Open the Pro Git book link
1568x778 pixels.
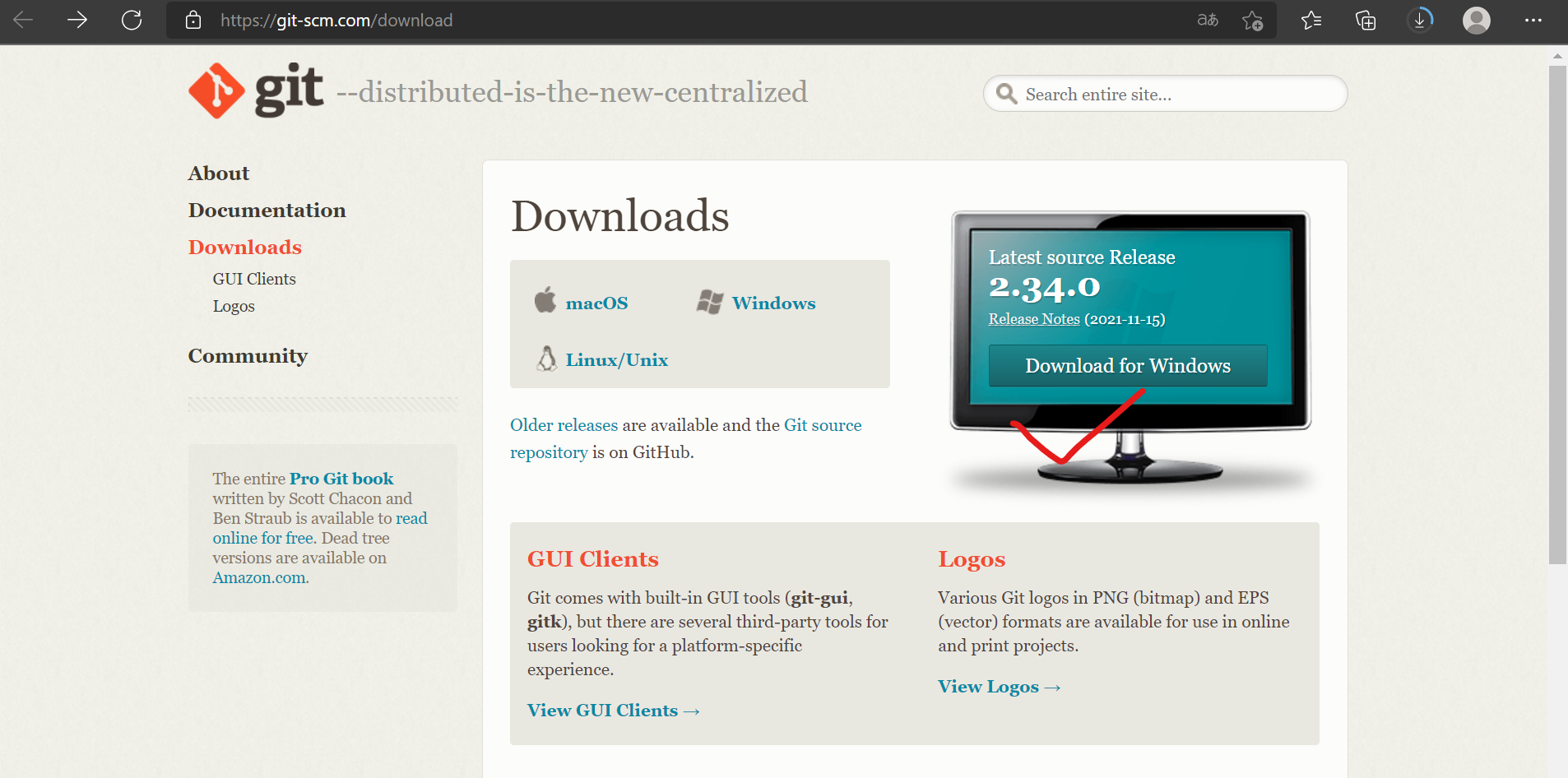pyautogui.click(x=341, y=479)
